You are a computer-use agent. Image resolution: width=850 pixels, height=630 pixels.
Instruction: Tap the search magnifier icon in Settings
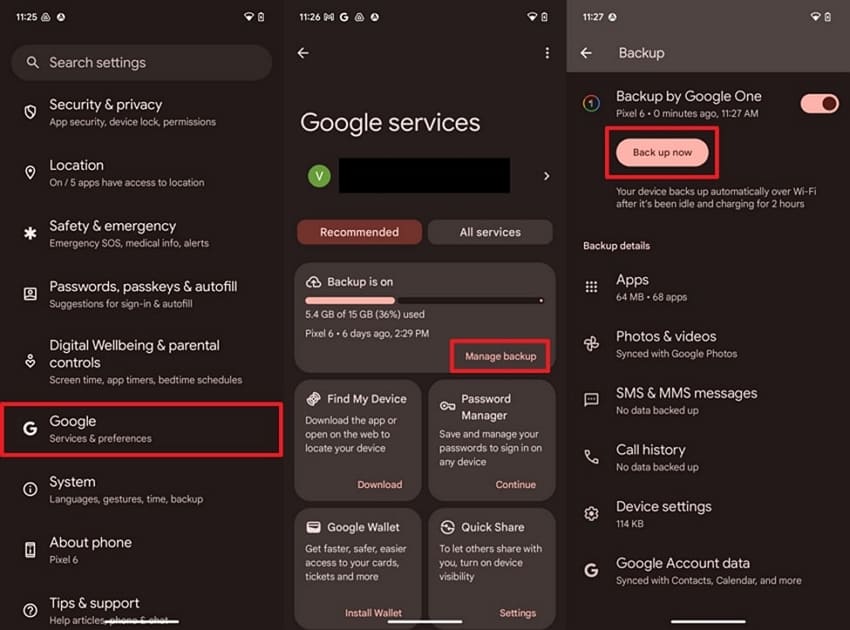point(33,62)
